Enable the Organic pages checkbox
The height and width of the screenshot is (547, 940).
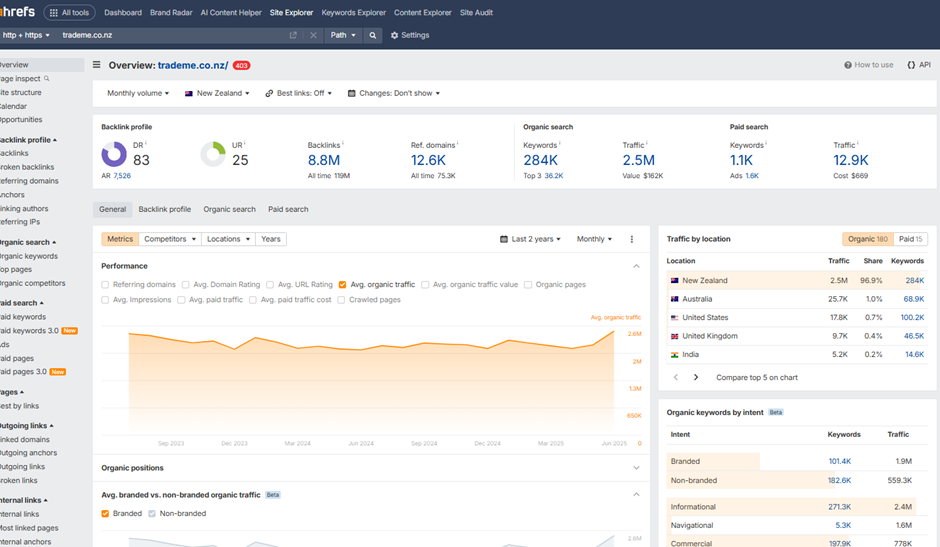528,285
